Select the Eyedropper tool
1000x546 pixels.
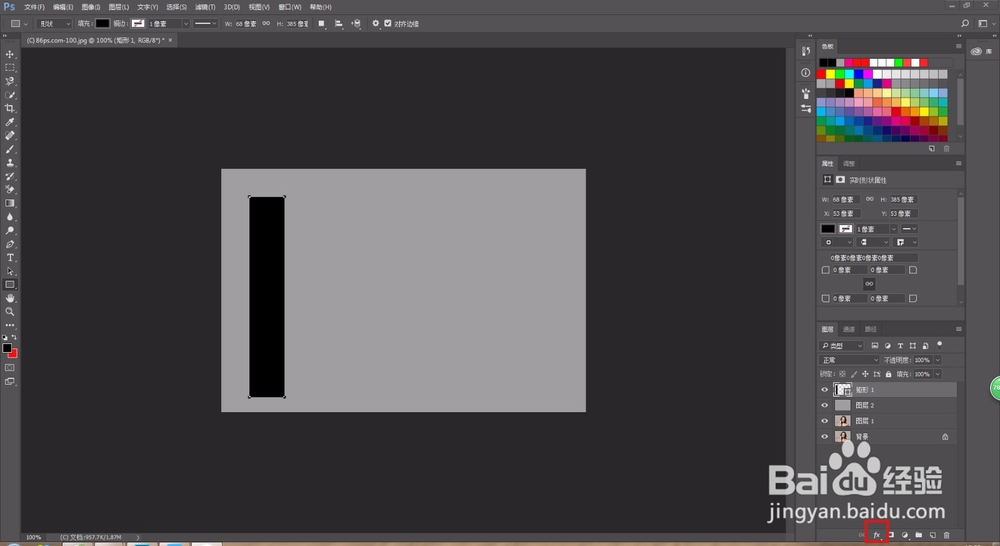10,122
